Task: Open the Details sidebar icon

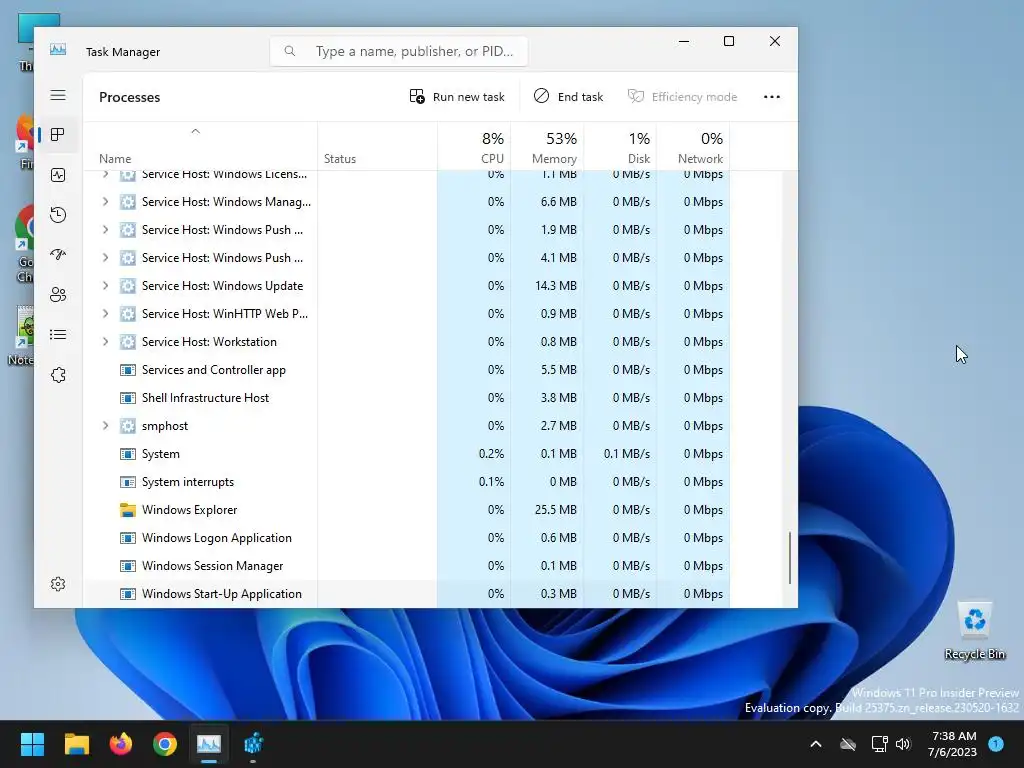Action: point(58,335)
